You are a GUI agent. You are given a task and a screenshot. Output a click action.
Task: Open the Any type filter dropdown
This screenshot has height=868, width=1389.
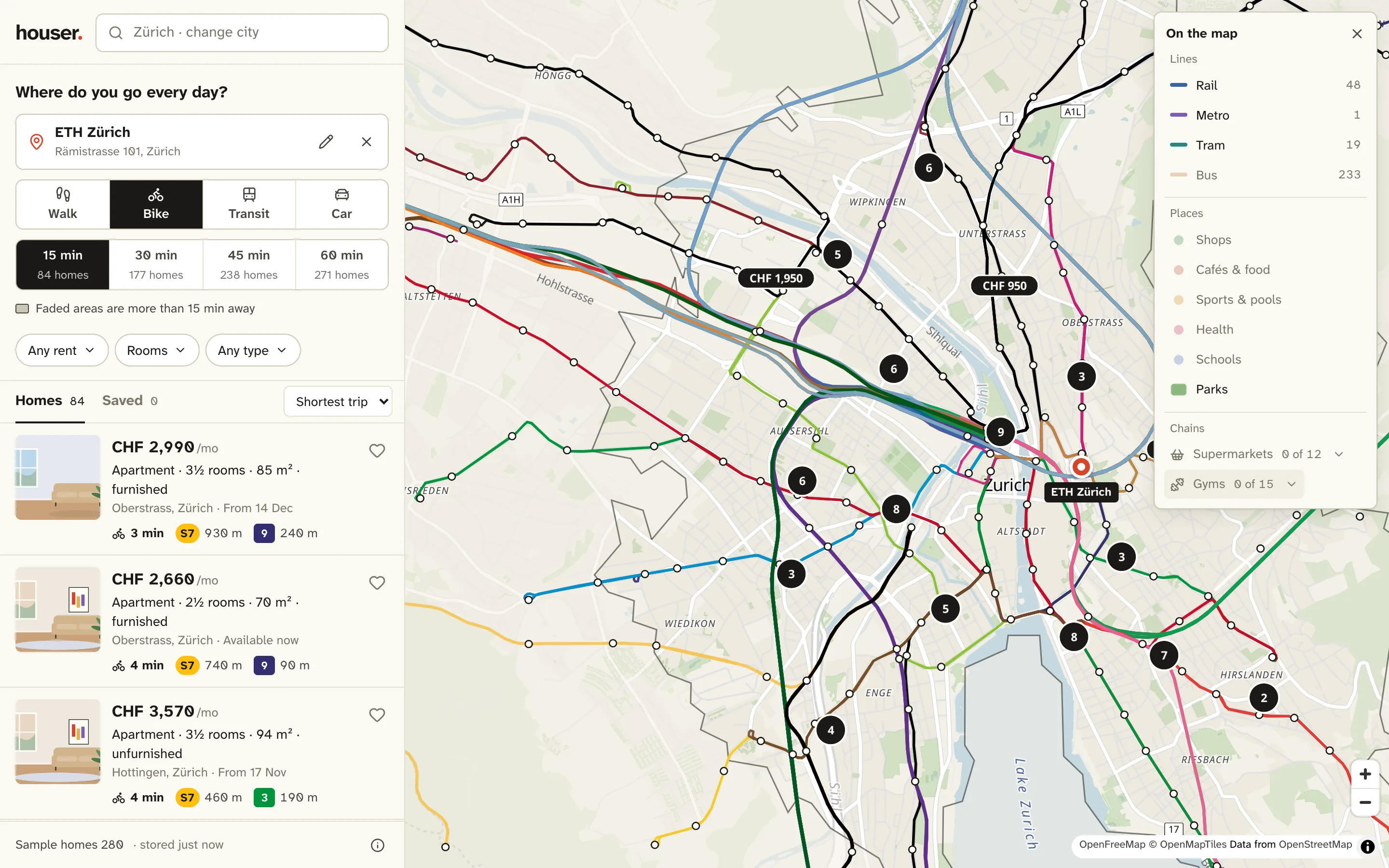click(x=253, y=350)
